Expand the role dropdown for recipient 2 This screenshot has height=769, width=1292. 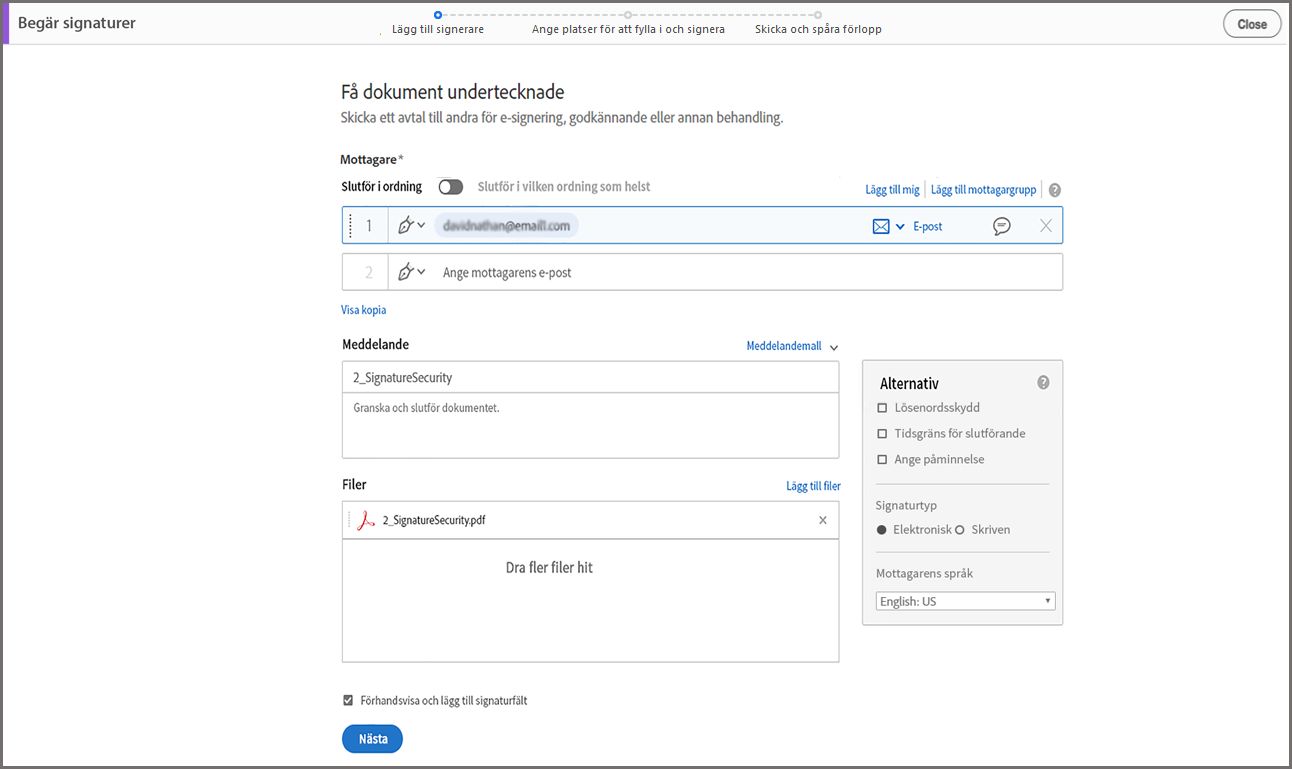[x=421, y=271]
